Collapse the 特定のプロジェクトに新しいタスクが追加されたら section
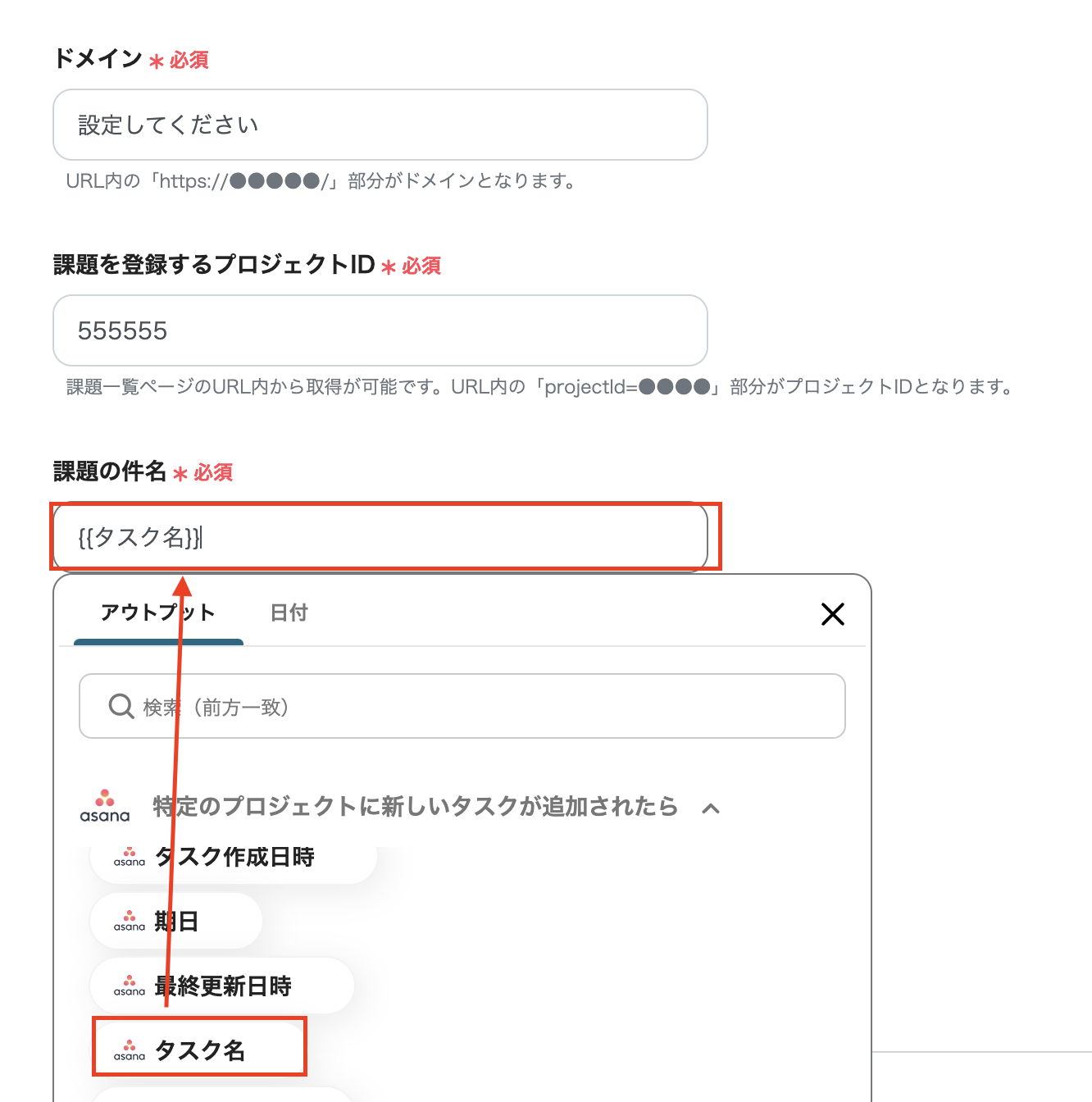Viewport: 1092px width, 1102px height. (711, 808)
